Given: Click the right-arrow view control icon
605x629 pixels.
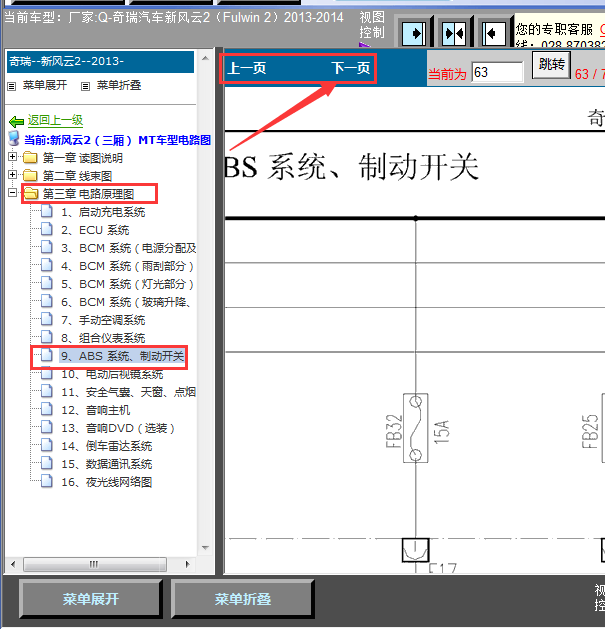Looking at the screenshot, I should click(x=414, y=33).
